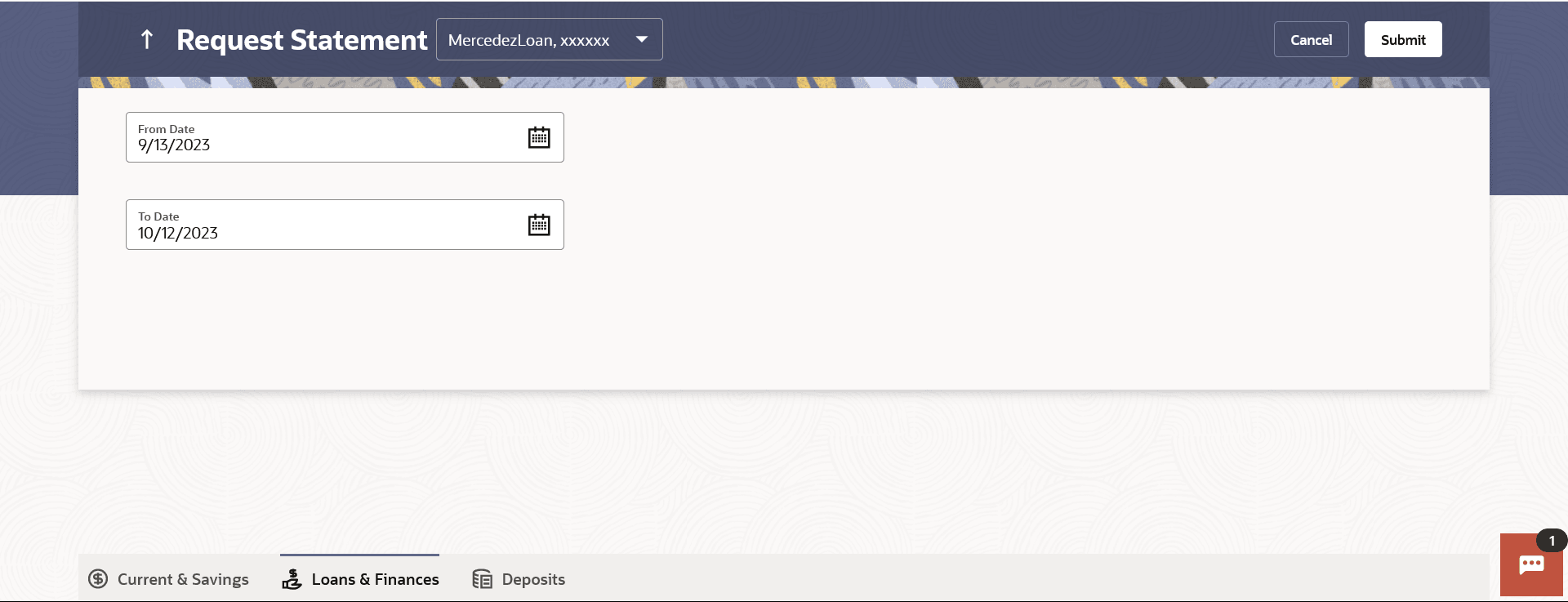1568x602 pixels.
Task: Click the 10/12/2023 date value
Action: [x=178, y=233]
